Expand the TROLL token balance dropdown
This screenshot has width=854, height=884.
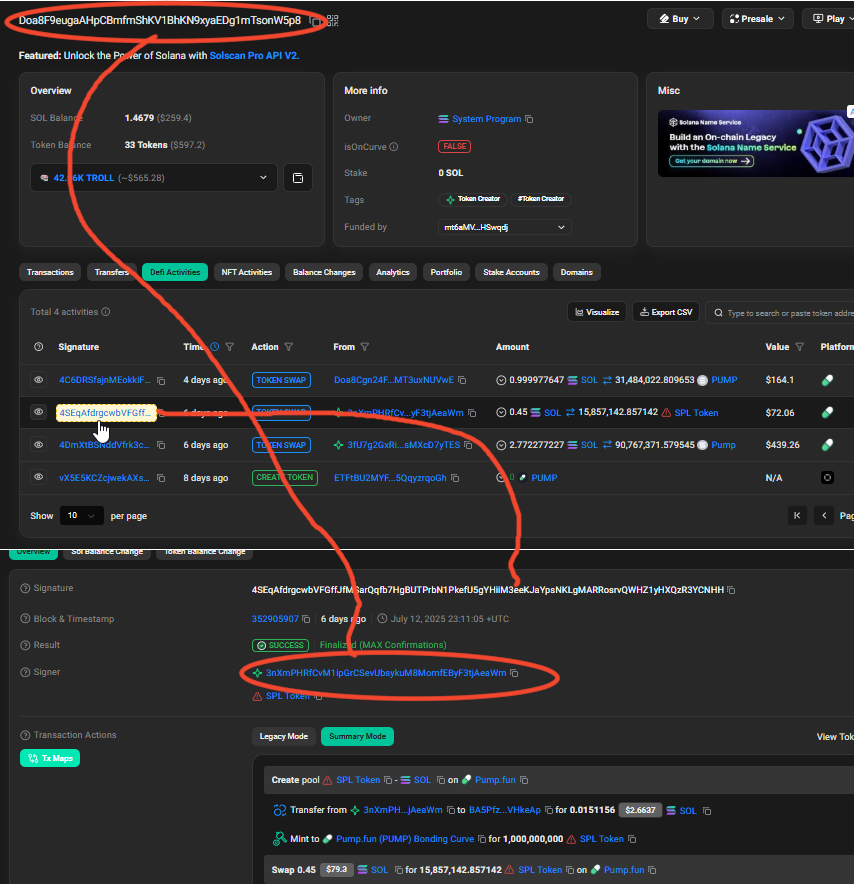pos(153,178)
